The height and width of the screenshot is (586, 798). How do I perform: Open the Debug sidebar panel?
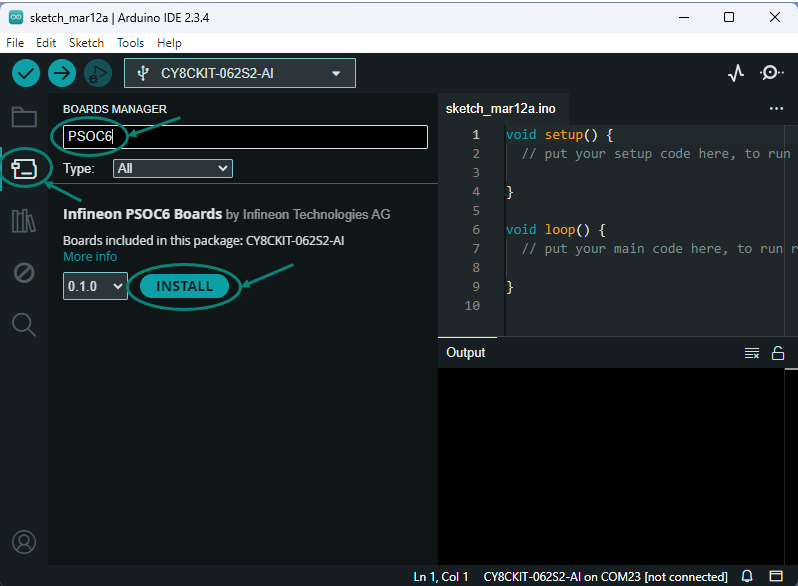(x=24, y=273)
